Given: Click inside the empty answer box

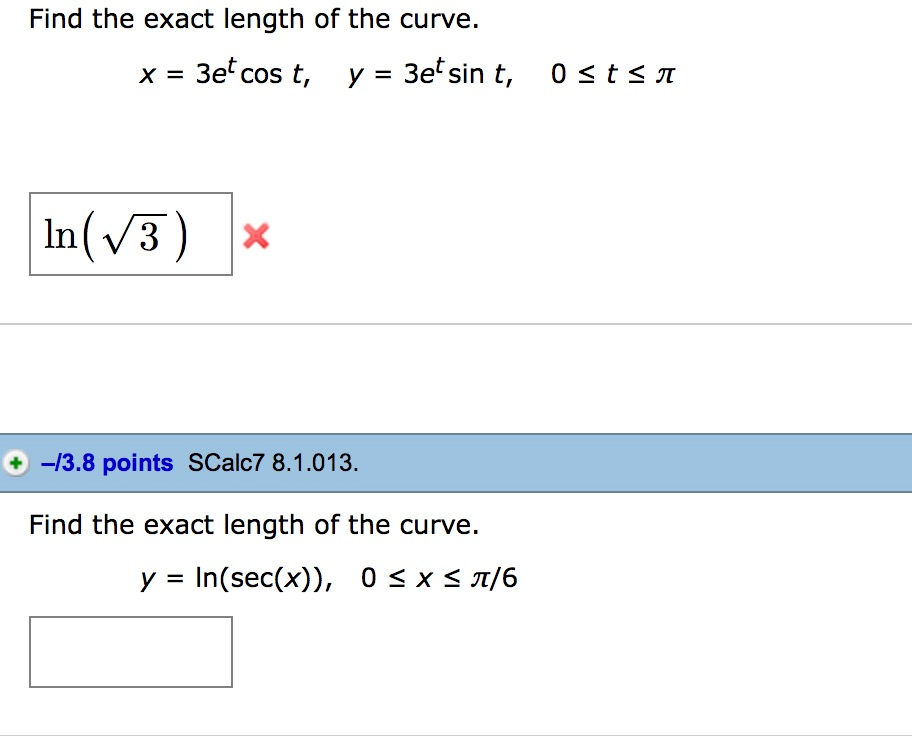Looking at the screenshot, I should click(130, 651).
